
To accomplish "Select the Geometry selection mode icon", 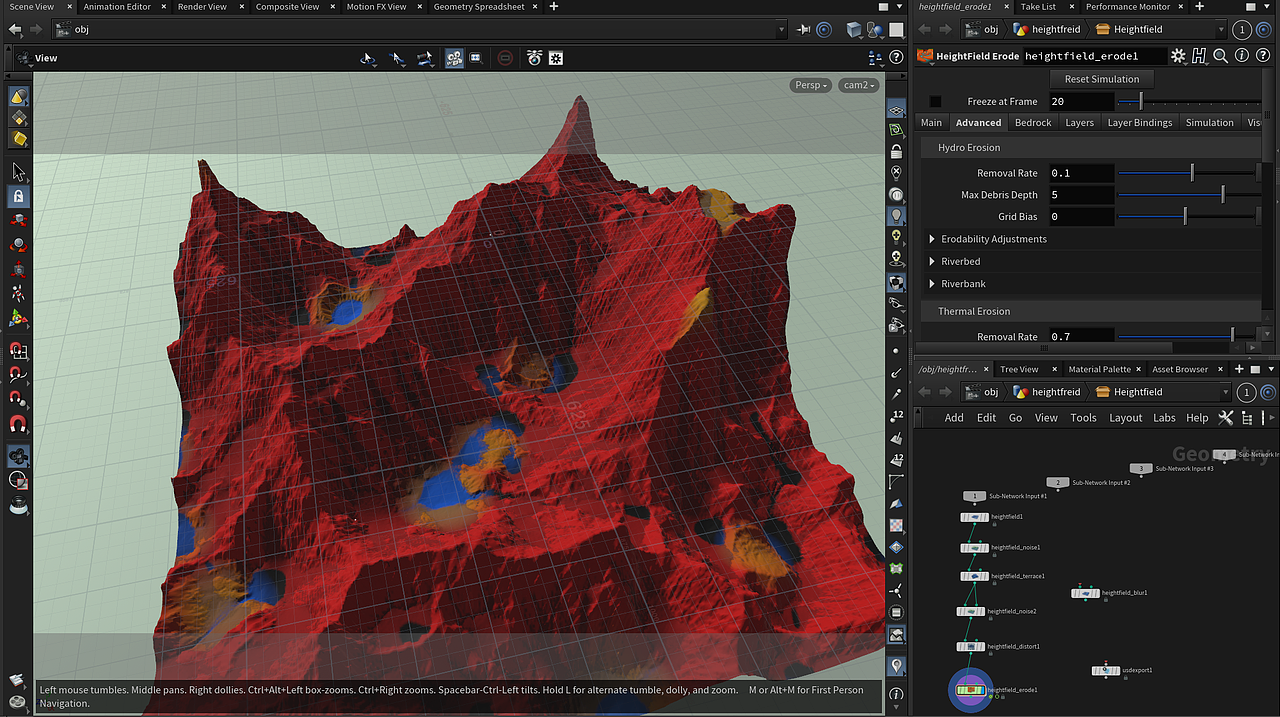I will 18,118.
